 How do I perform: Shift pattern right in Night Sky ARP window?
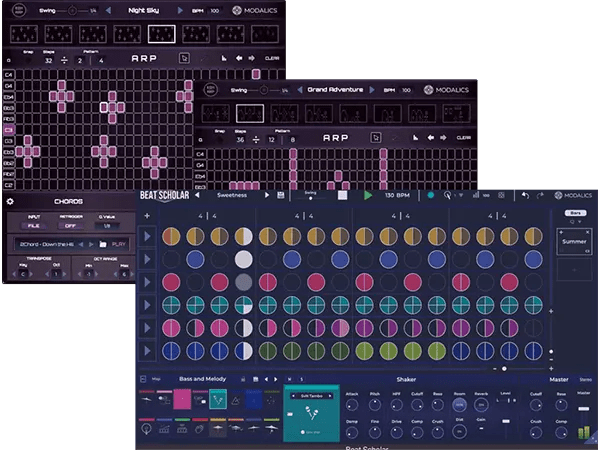click(251, 58)
